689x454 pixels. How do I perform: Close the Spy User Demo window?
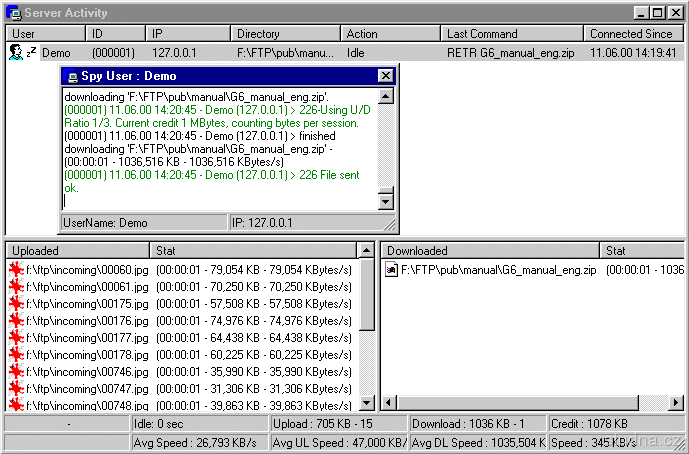pyautogui.click(x=385, y=76)
